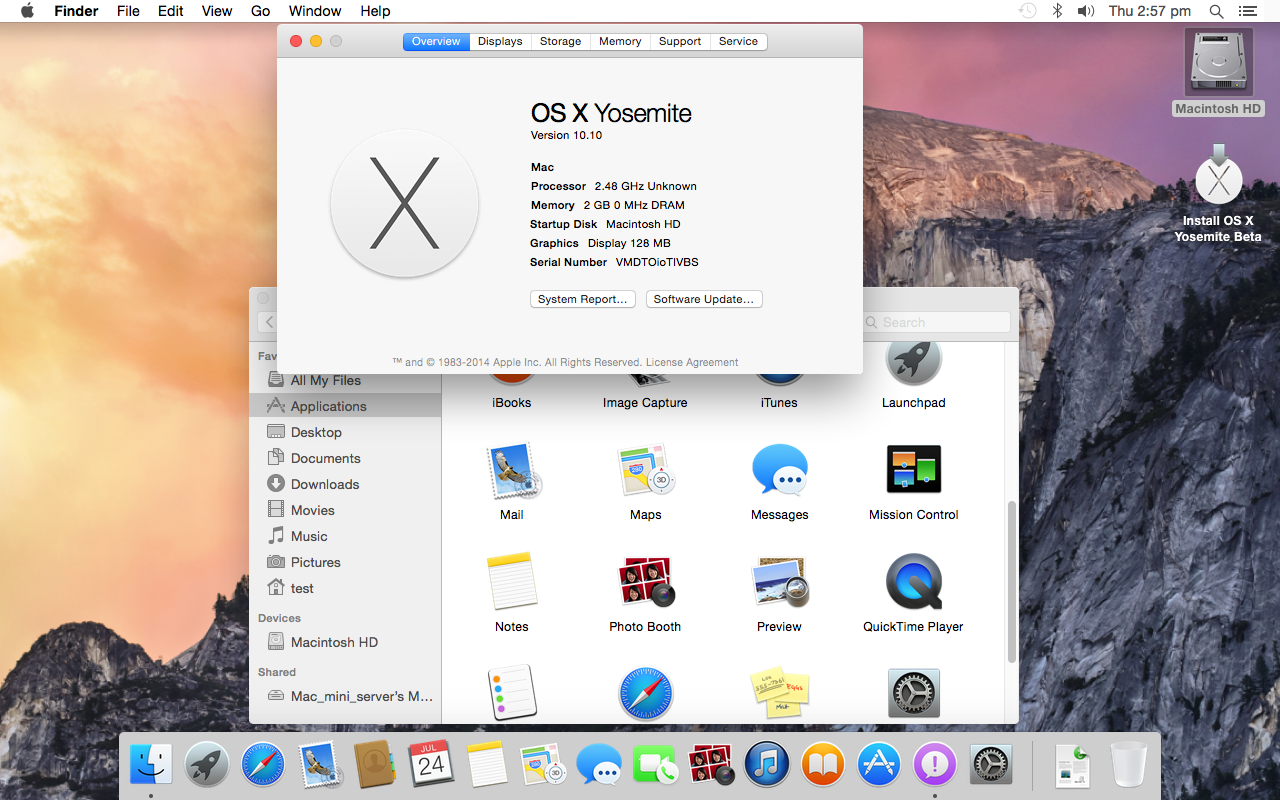Open Stickies app in Finder window
Image resolution: width=1280 pixels, height=800 pixels.
[779, 693]
